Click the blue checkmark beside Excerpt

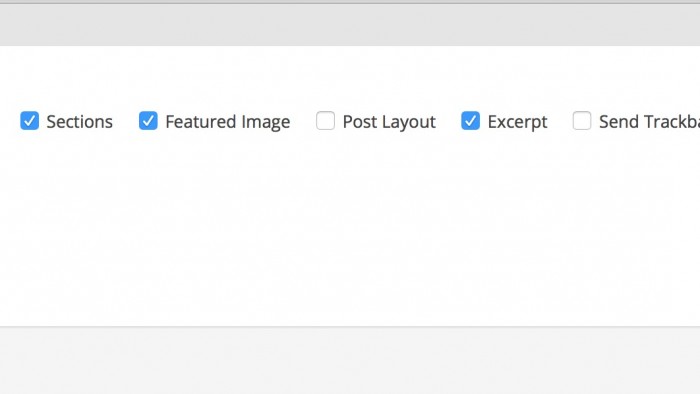click(x=471, y=121)
